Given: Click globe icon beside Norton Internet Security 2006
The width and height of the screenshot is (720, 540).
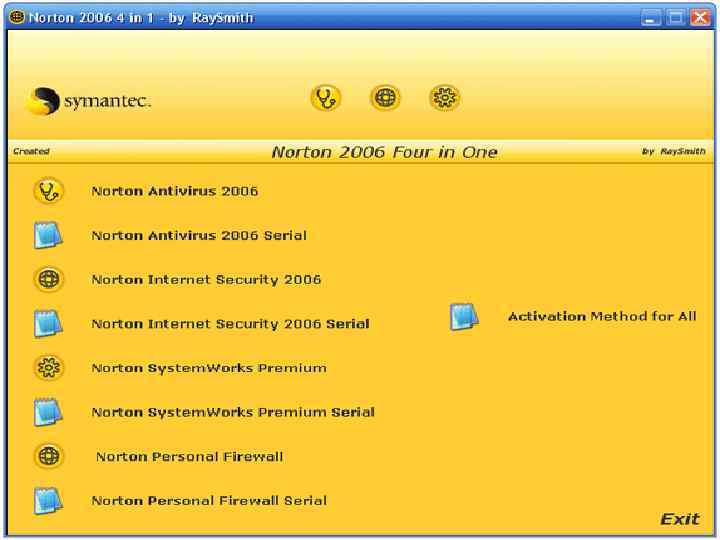Looking at the screenshot, I should 49,279.
